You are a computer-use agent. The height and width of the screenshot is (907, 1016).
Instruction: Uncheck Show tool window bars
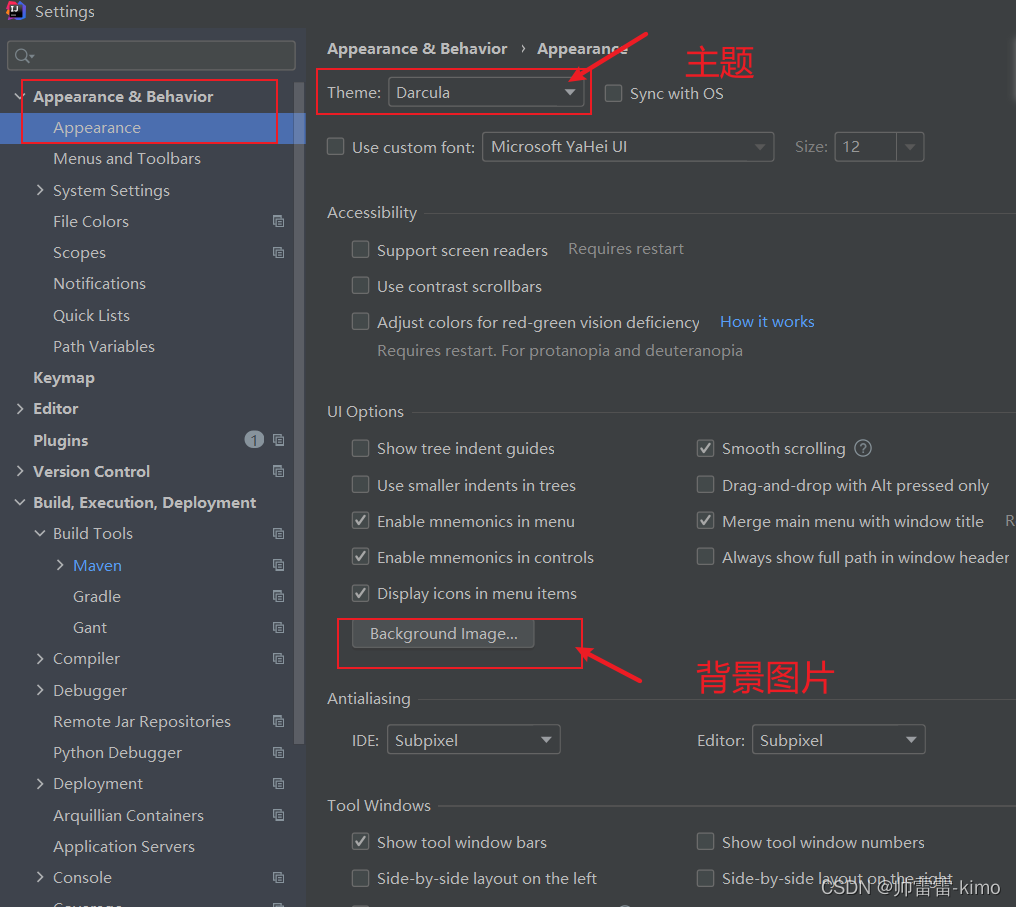(x=360, y=842)
